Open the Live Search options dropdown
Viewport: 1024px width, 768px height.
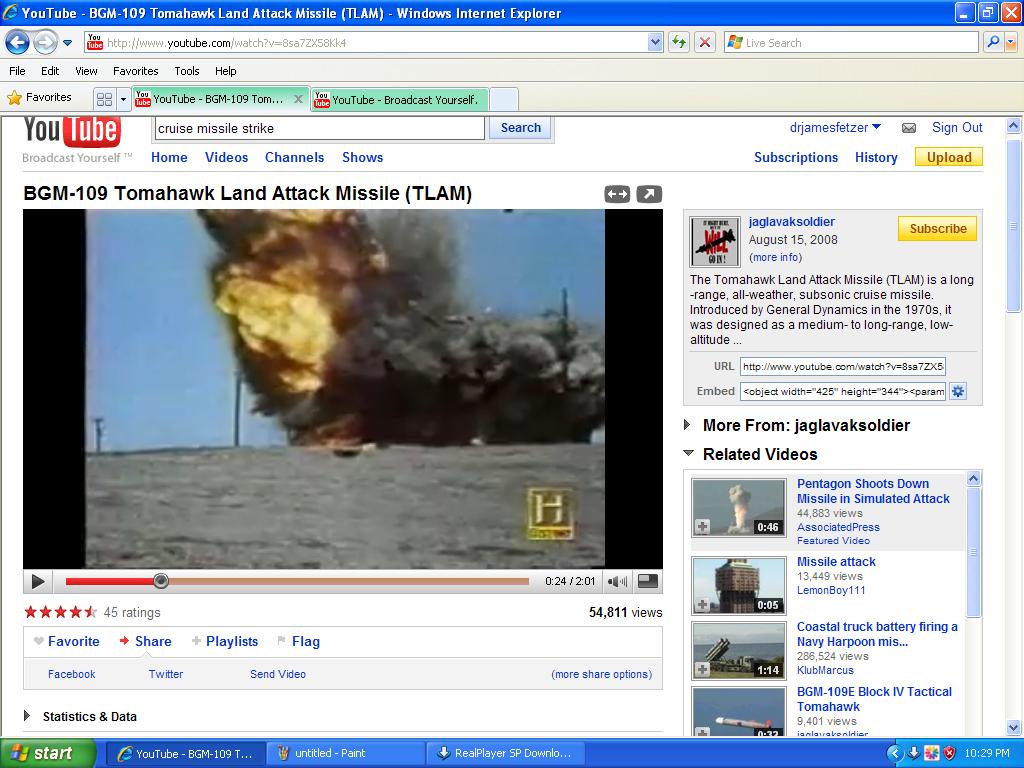(x=1011, y=42)
